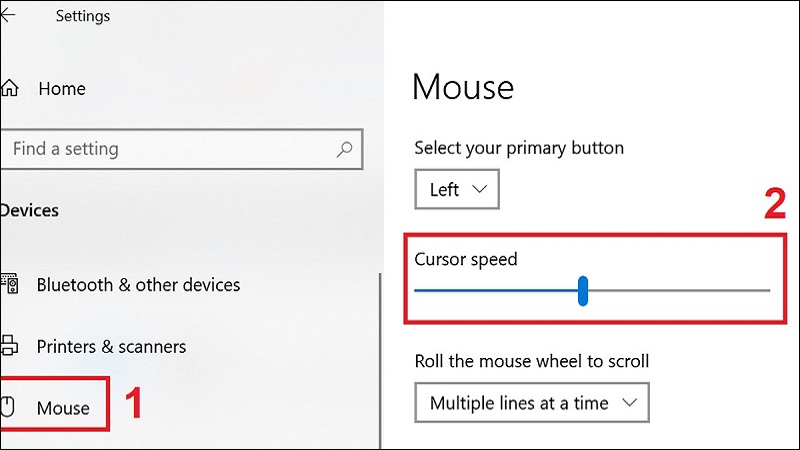Viewport: 800px width, 450px height.
Task: Click the Printers & scanners icon
Action: [x=10, y=347]
